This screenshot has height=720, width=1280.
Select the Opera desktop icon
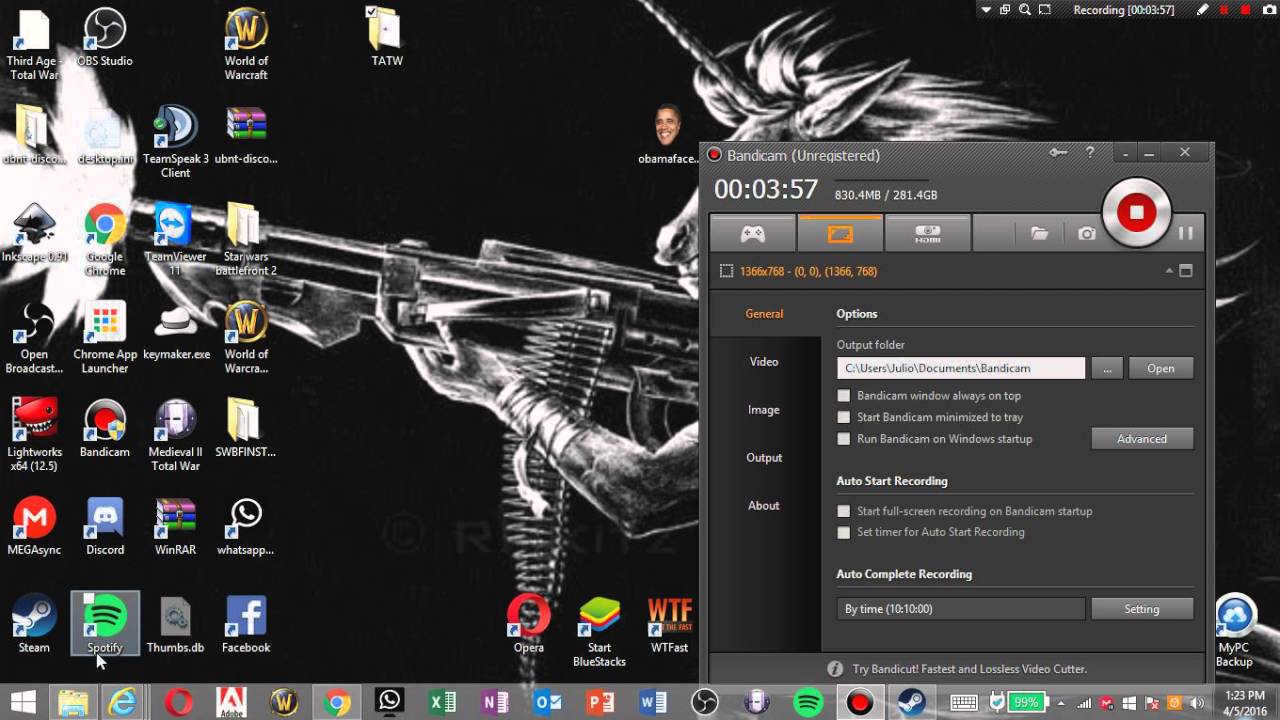[x=528, y=624]
